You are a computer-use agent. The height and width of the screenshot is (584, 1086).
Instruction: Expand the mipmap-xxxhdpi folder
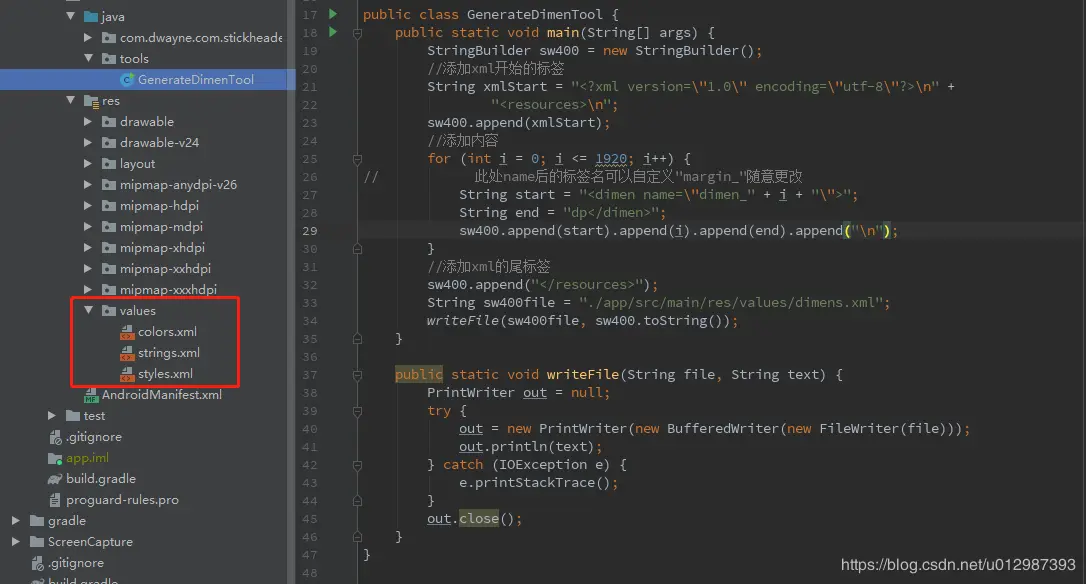pos(88,289)
